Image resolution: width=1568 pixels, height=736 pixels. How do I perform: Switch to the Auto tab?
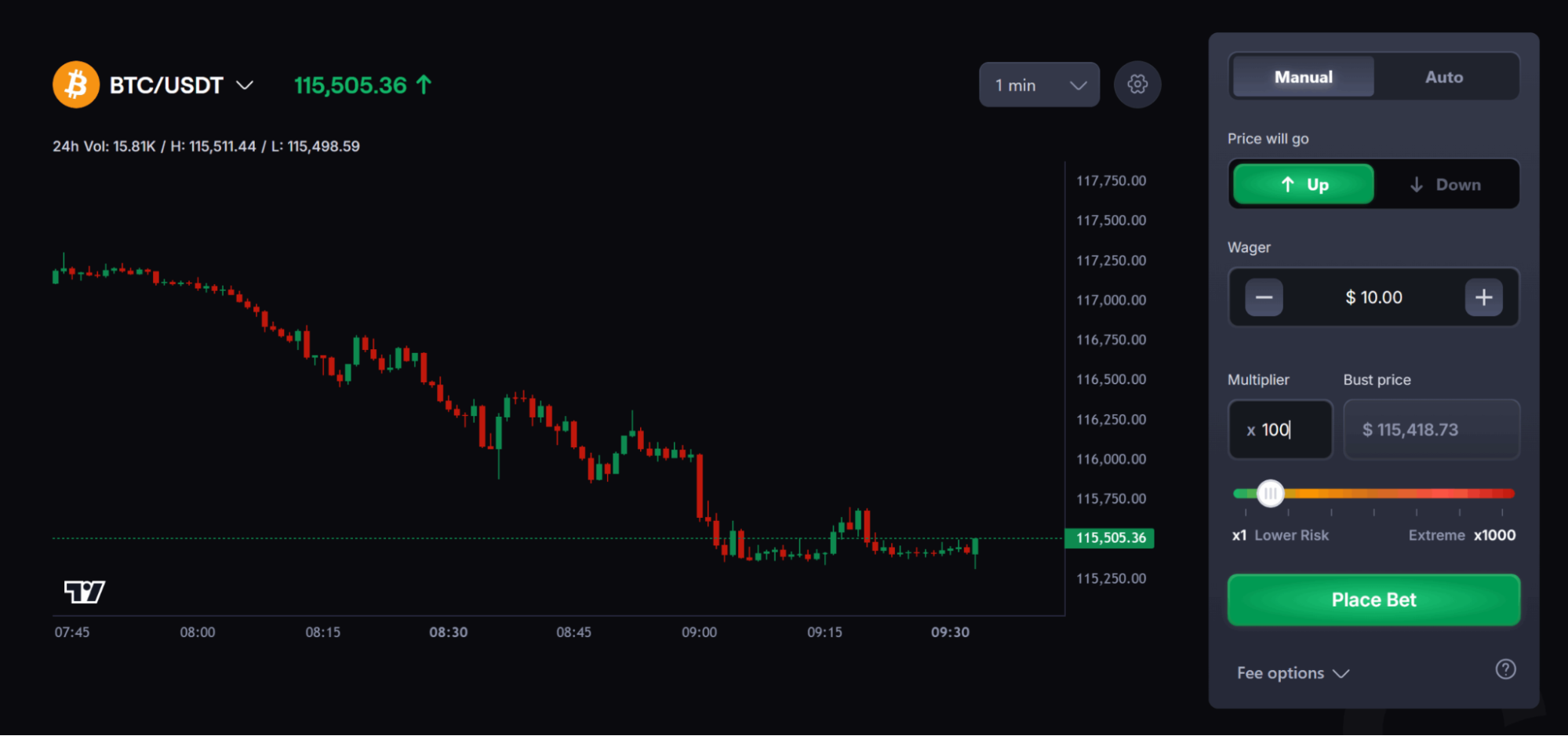tap(1444, 76)
